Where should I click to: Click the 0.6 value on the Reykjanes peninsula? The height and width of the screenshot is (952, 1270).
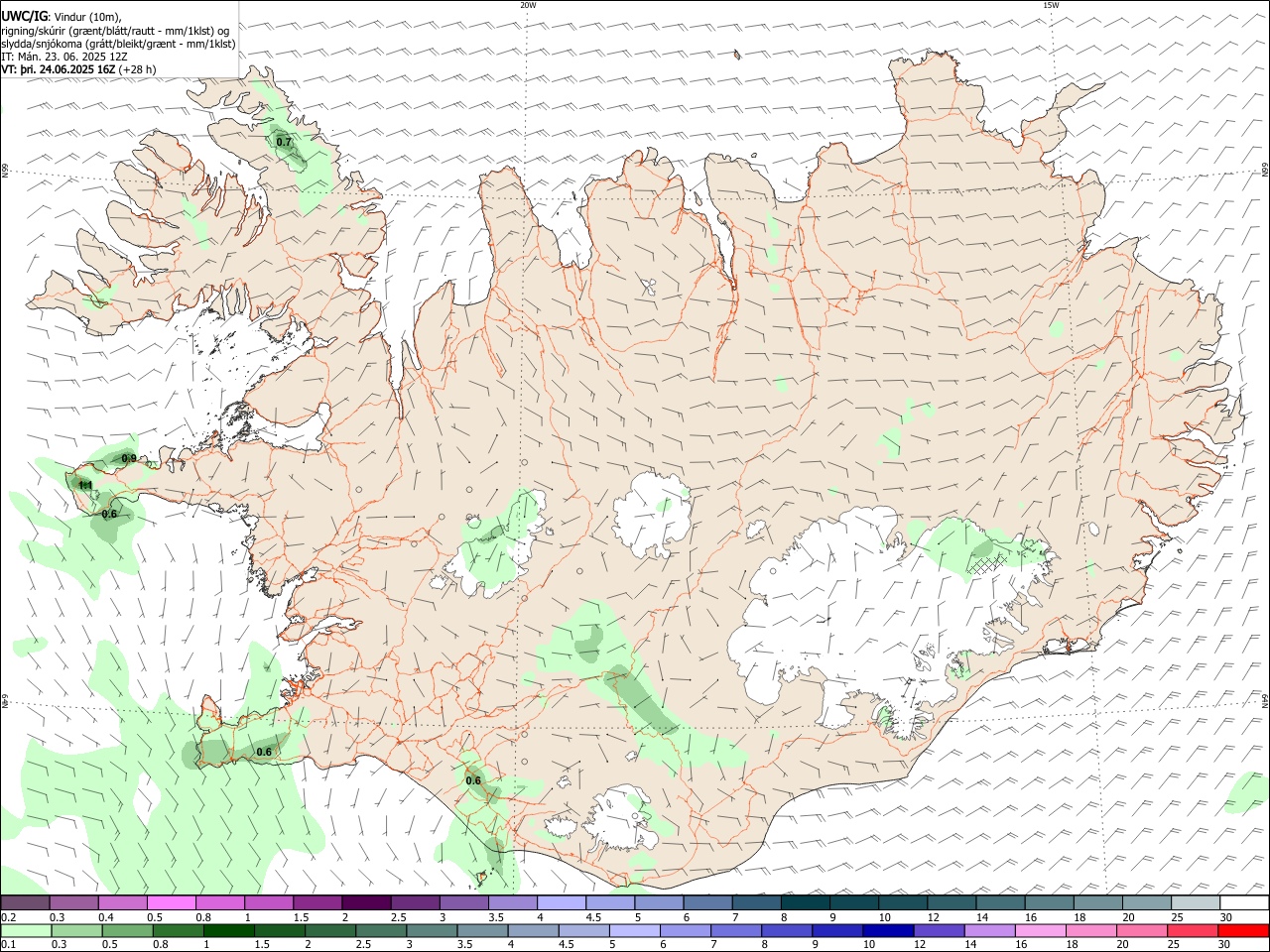tap(264, 752)
